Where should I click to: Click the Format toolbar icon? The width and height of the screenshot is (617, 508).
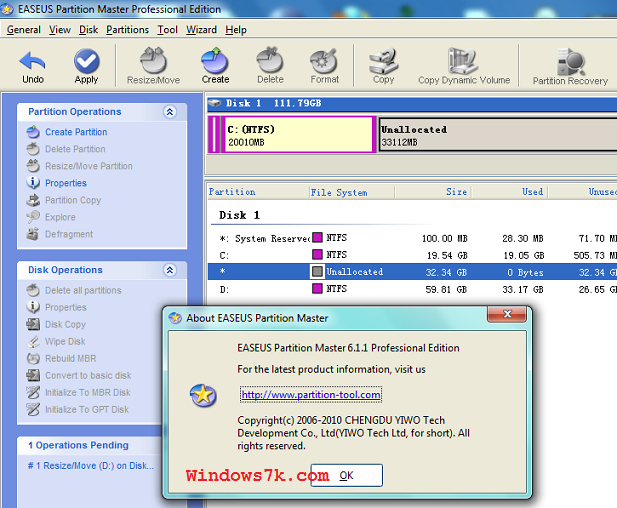[324, 61]
